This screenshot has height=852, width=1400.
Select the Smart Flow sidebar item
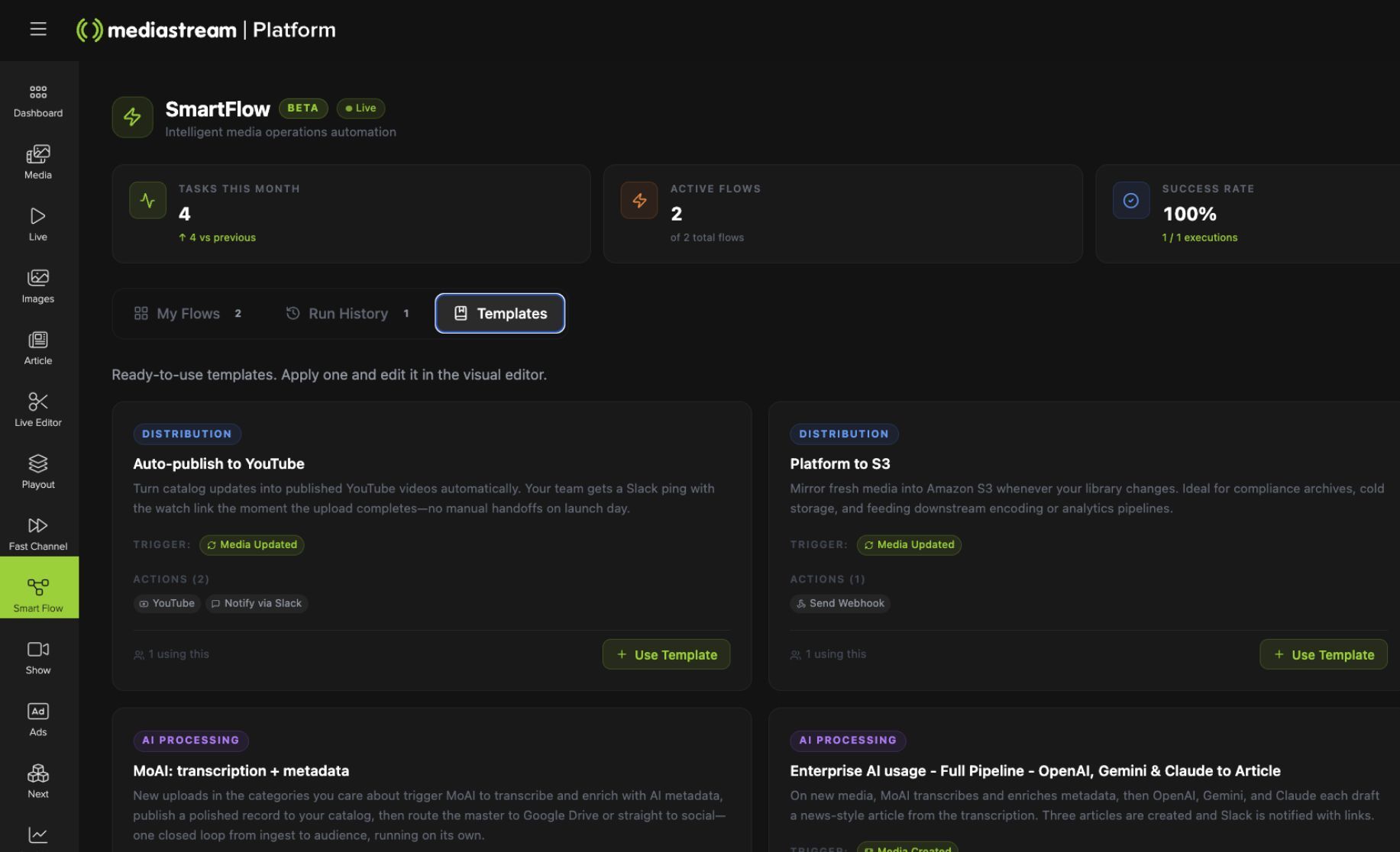click(39, 587)
